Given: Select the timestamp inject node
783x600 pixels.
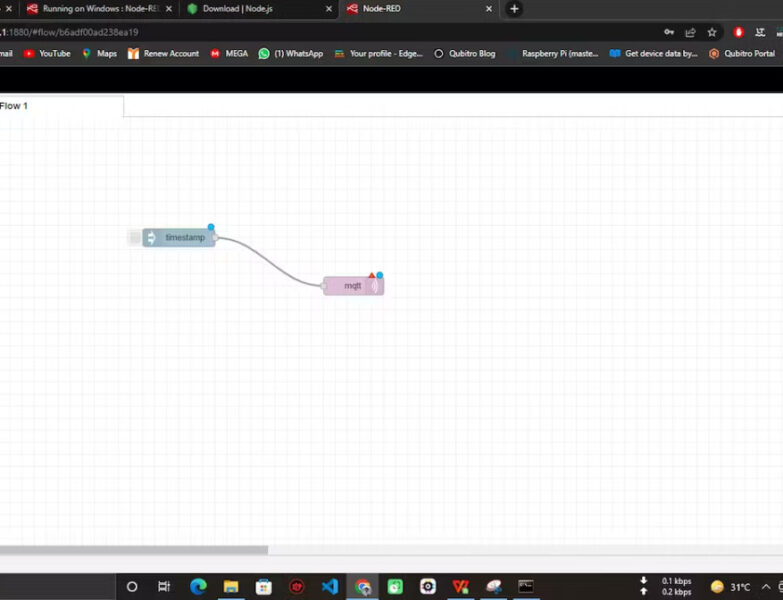Looking at the screenshot, I should (x=184, y=237).
